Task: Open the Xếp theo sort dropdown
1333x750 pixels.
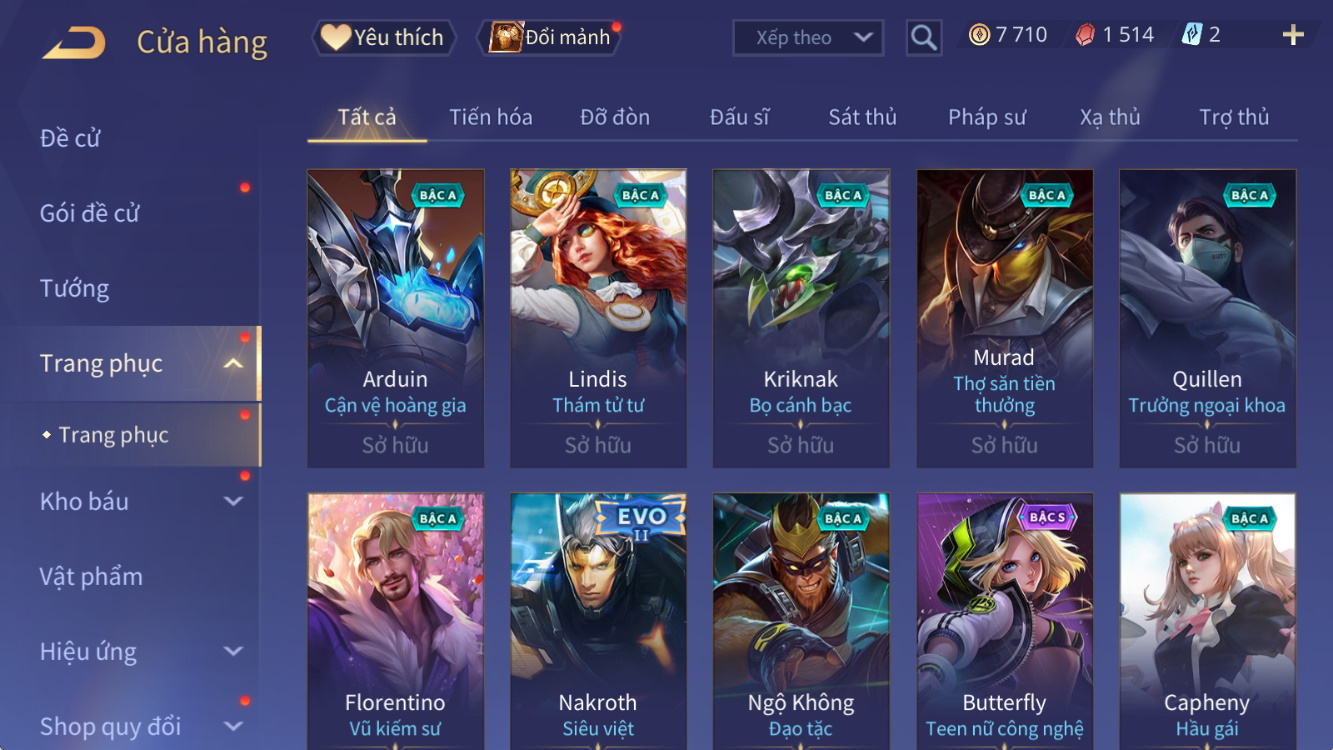Action: tap(808, 38)
